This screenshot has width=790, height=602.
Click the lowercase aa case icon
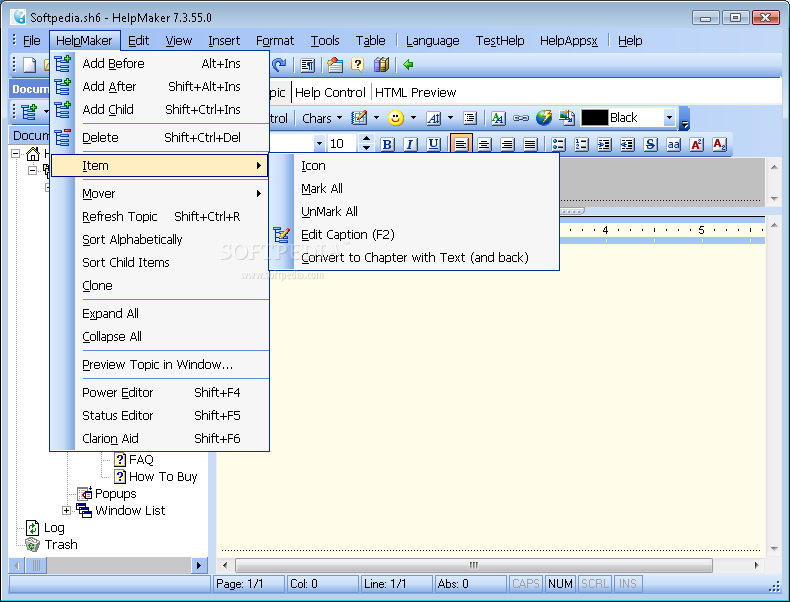pos(673,145)
